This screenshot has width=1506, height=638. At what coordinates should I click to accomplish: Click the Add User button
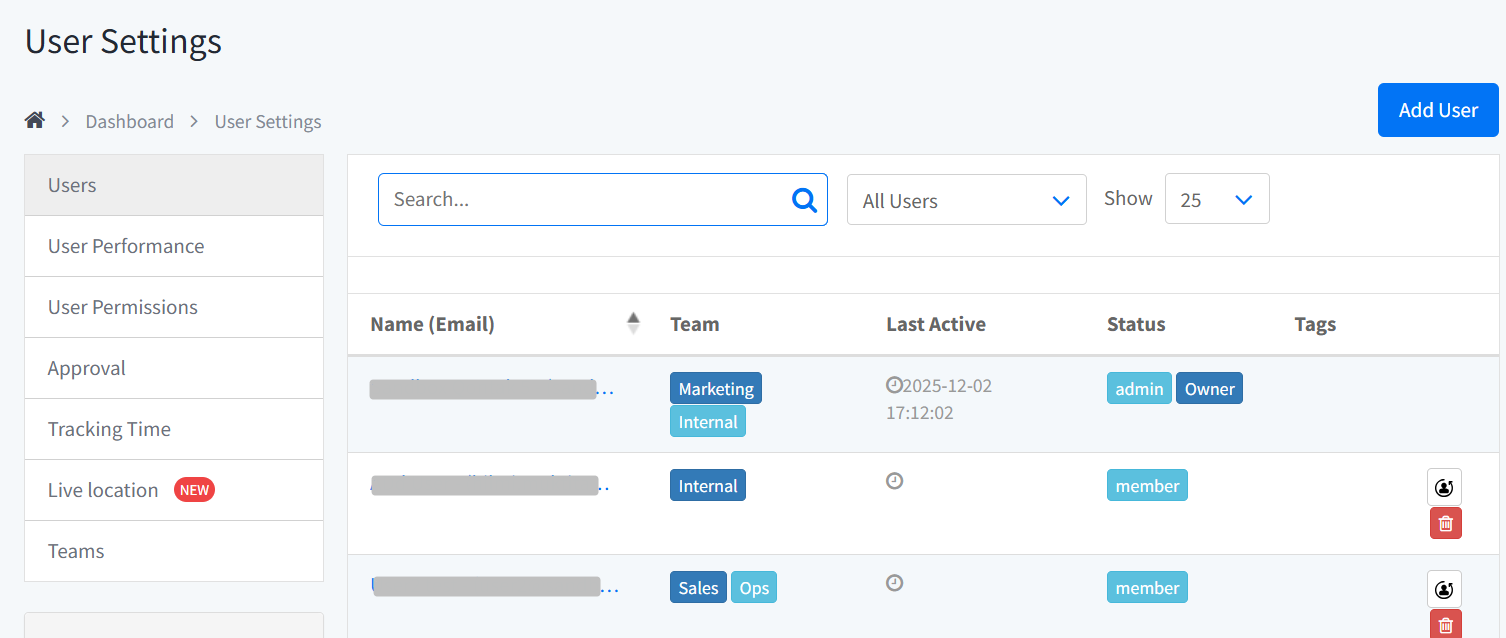click(1437, 110)
